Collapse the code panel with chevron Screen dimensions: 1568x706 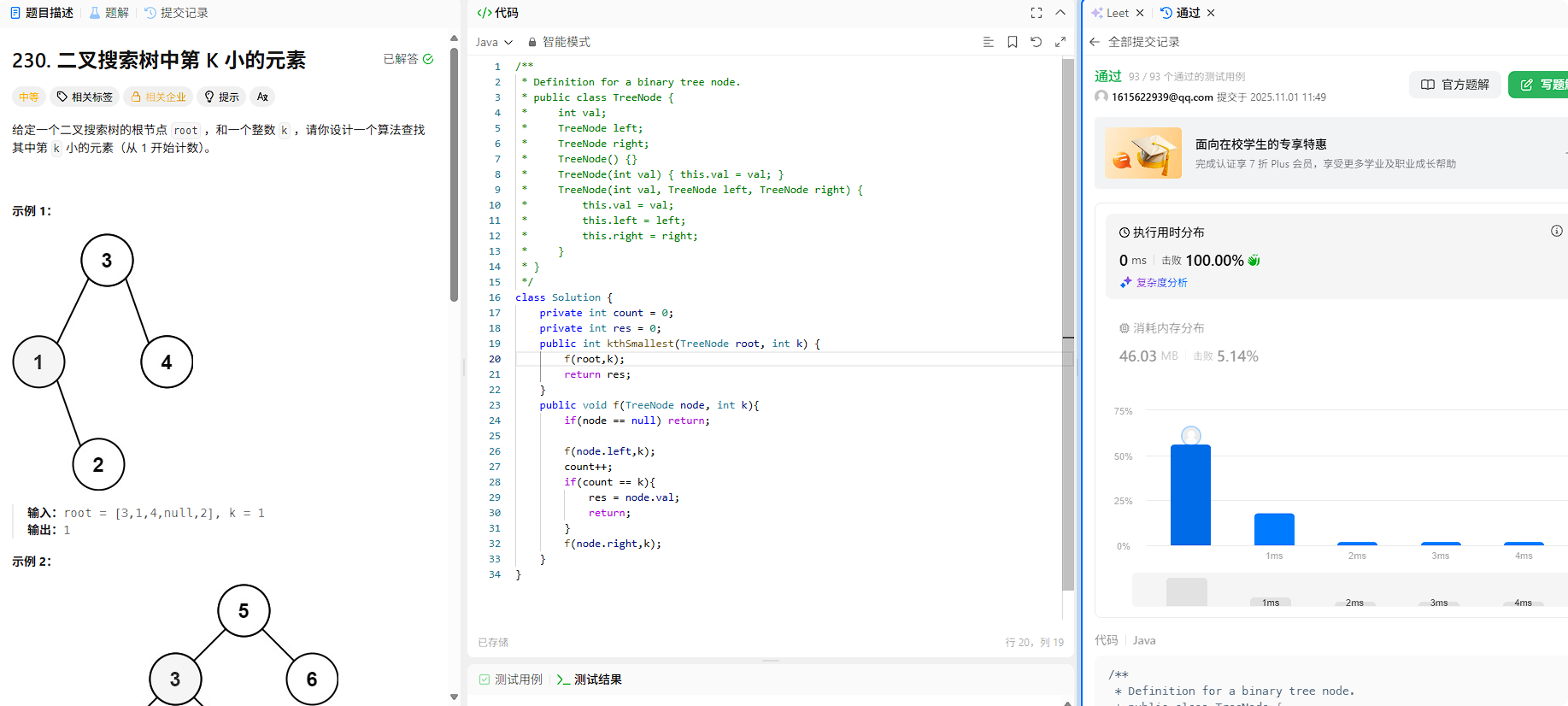point(1060,13)
